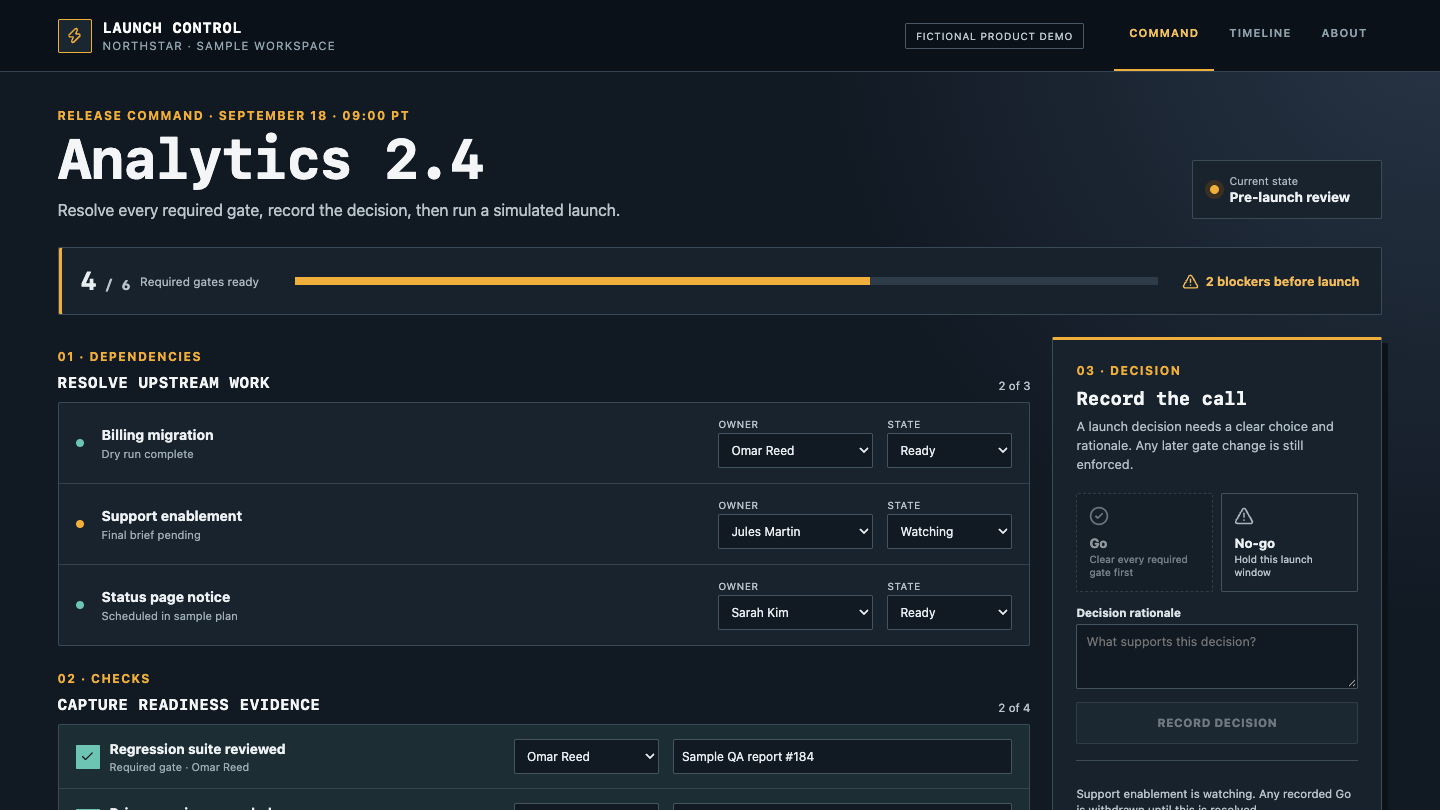Open the Sarah Kim owner dropdown
This screenshot has height=810, width=1440.
coord(795,612)
